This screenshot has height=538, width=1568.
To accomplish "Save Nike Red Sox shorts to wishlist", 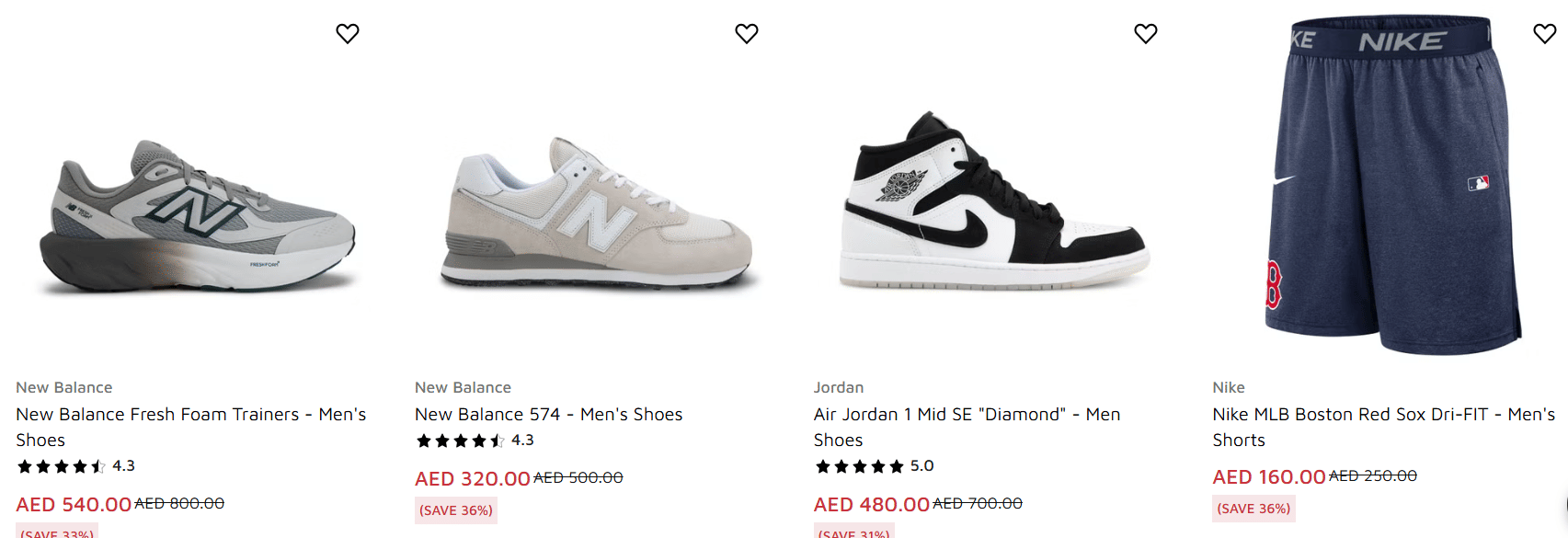I will pos(1545,34).
